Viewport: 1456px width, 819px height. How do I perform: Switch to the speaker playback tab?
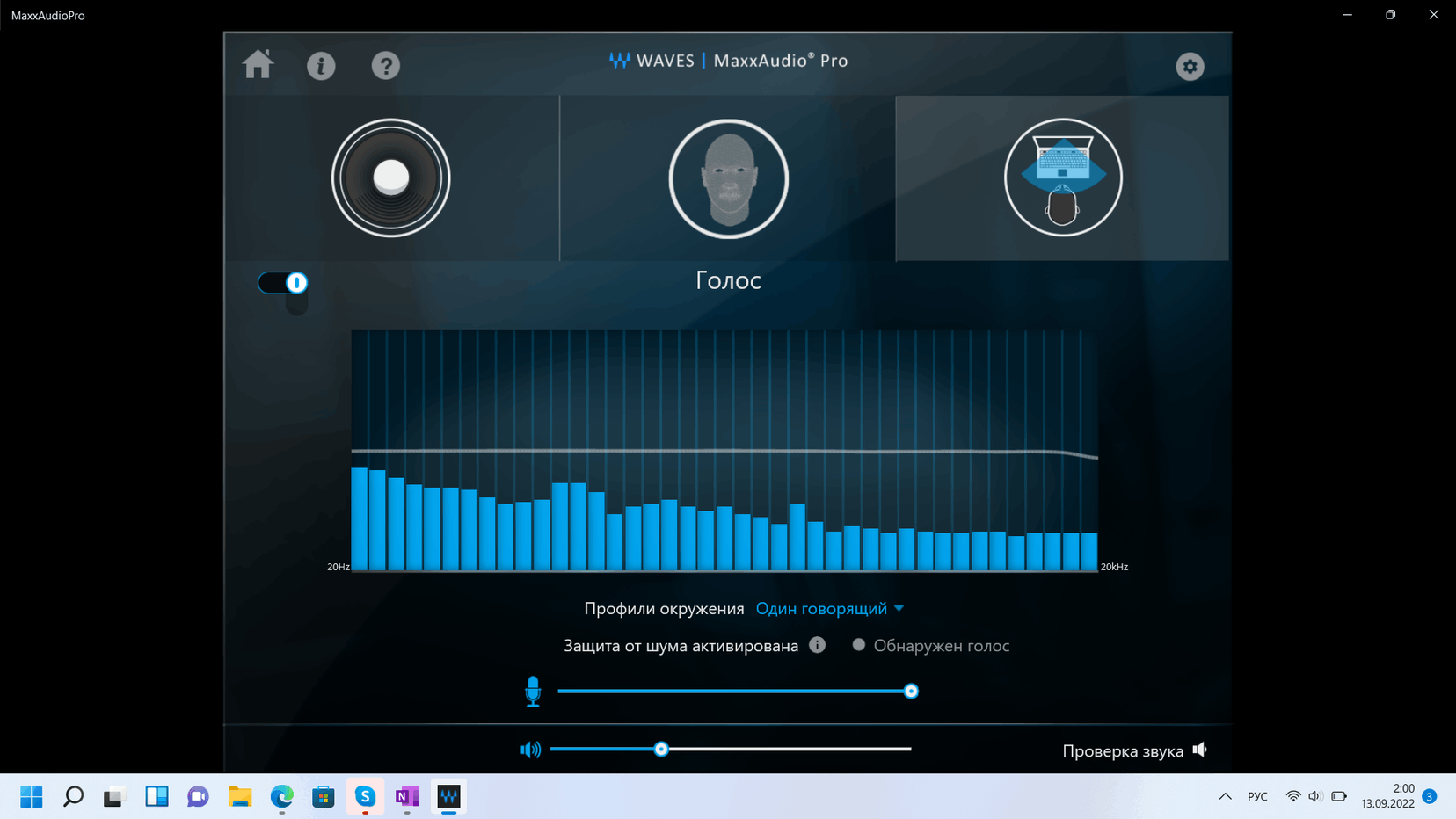coord(391,178)
